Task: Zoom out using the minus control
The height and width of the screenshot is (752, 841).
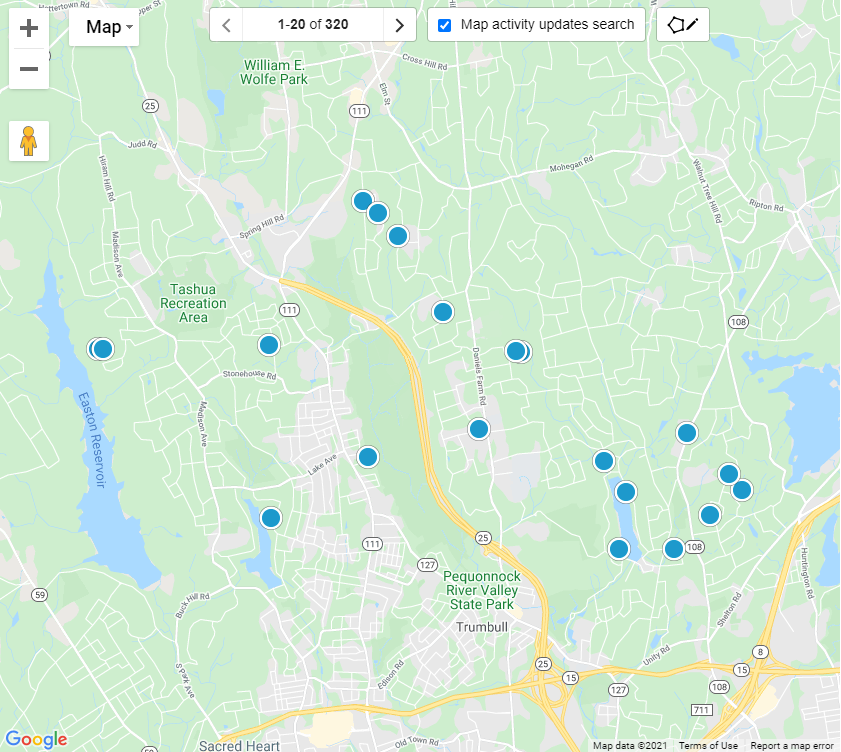Action: click(28, 68)
